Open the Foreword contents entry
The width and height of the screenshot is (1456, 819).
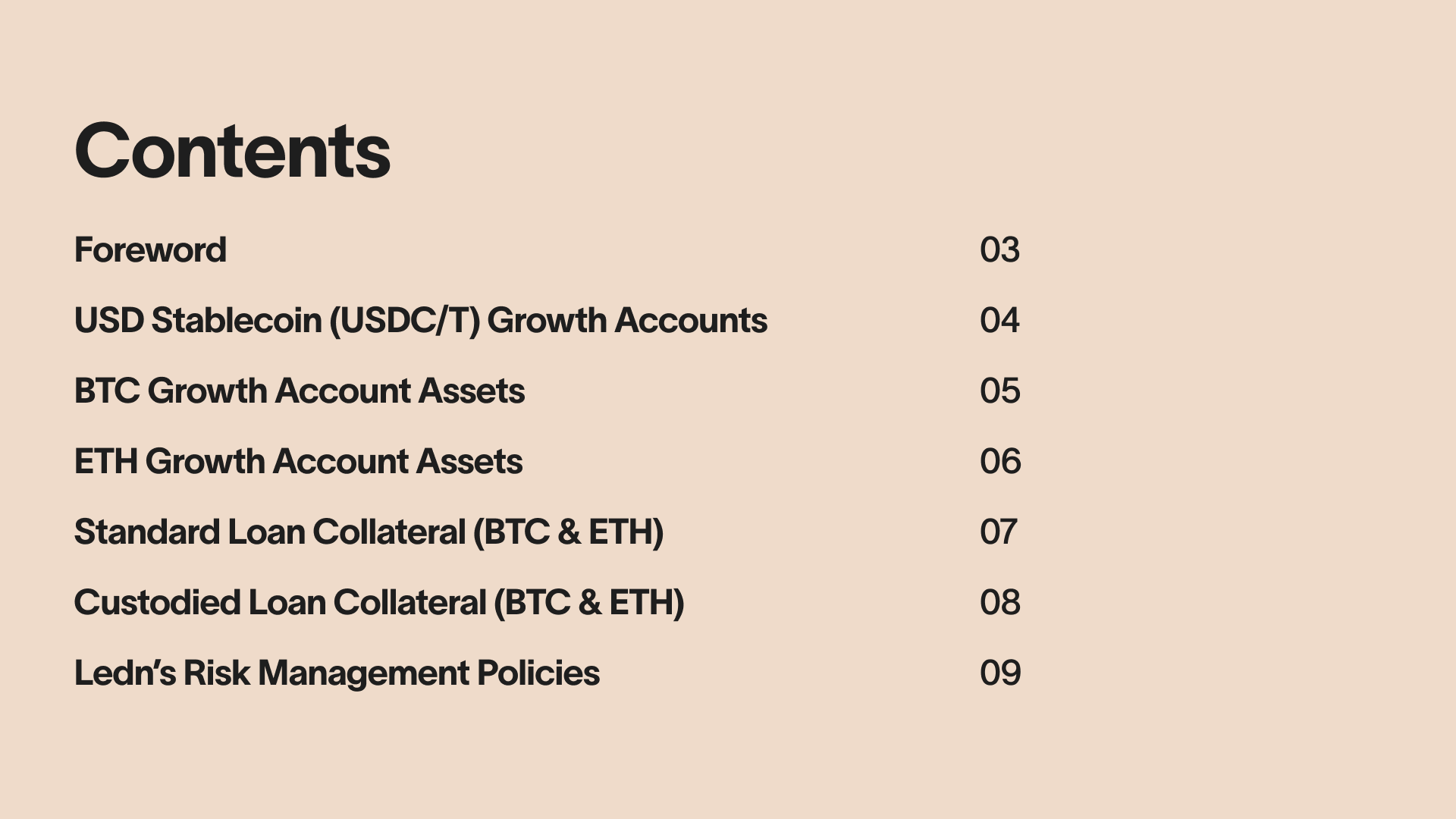pos(150,250)
